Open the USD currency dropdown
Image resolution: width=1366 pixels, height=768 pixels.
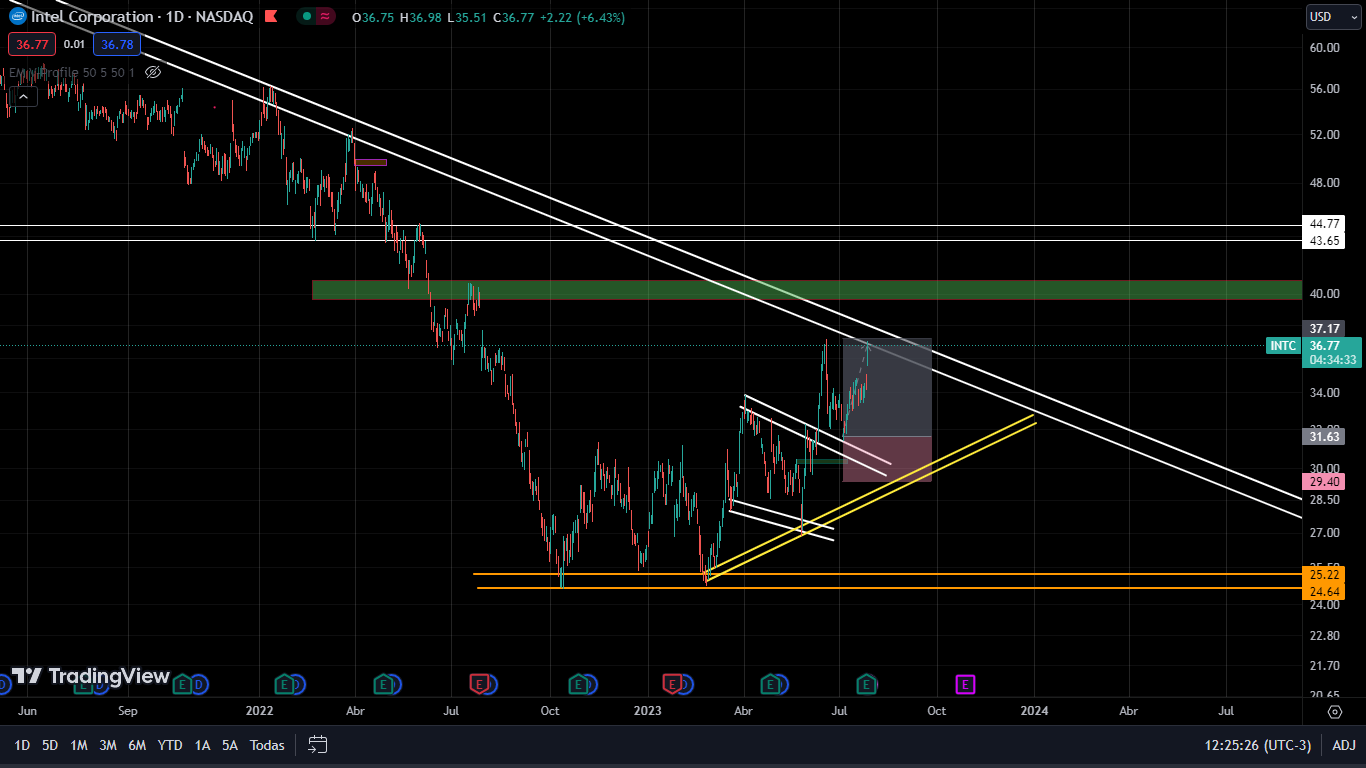(1333, 17)
